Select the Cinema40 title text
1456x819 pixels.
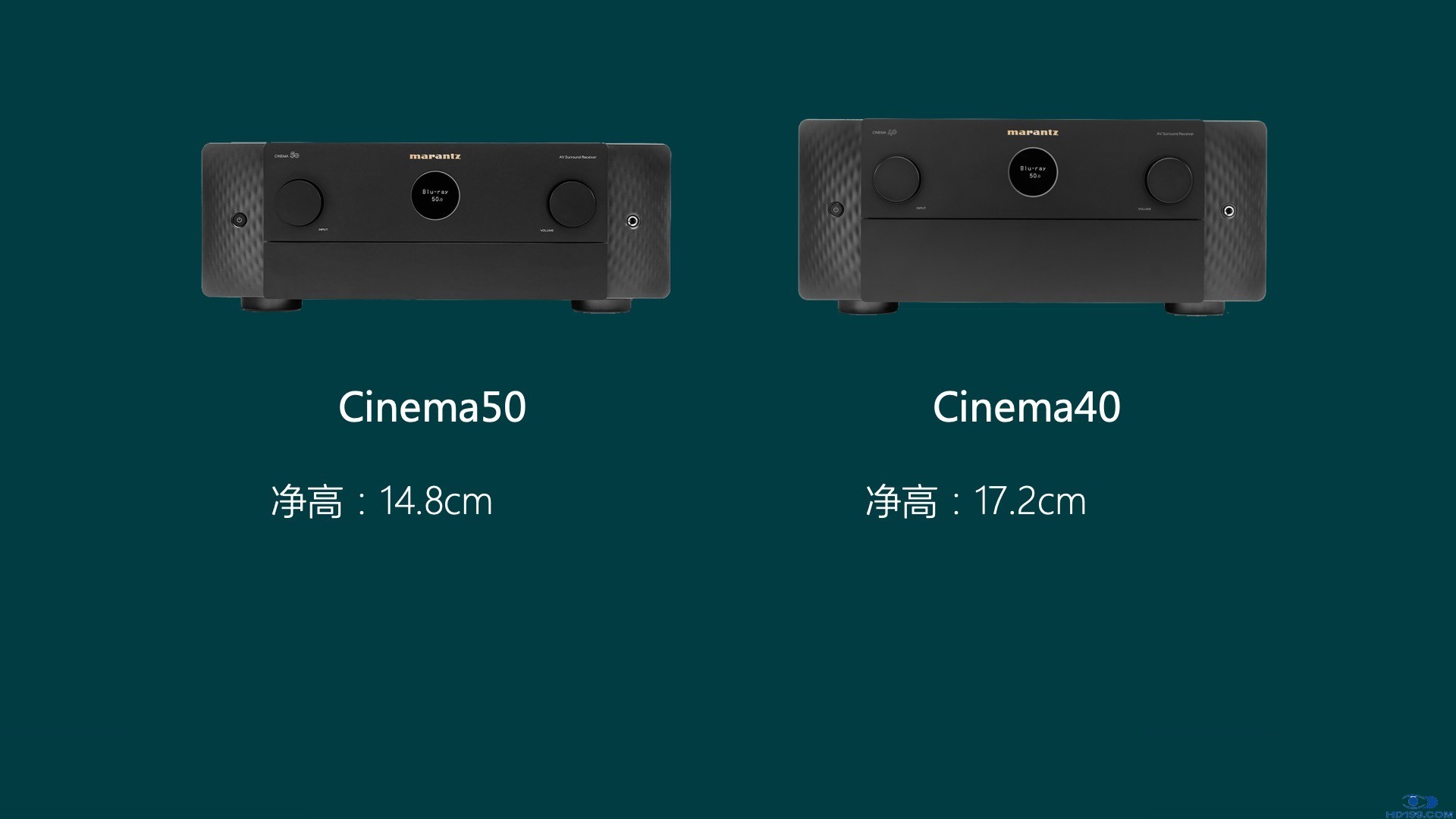point(1027,407)
